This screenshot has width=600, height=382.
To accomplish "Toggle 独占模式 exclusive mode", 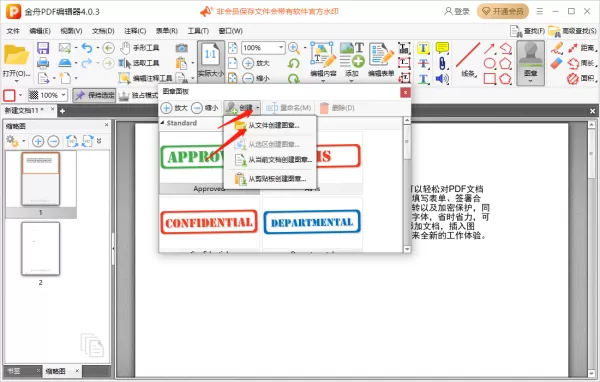I will coord(139,95).
